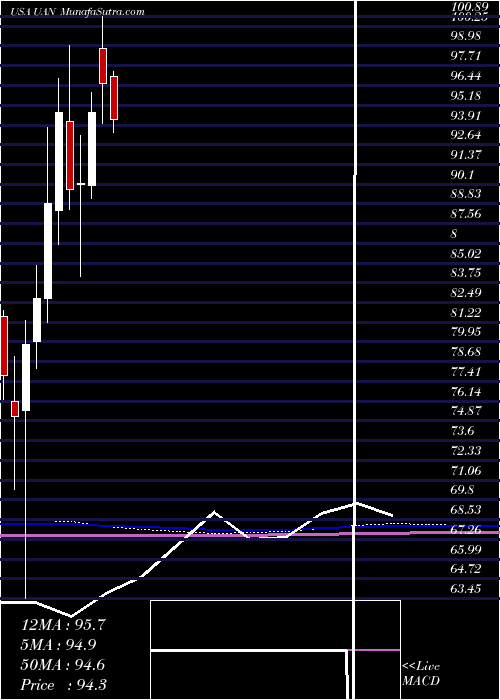Click the tall white candlestick spanning 82.49 to 88.83
This screenshot has width=500, height=700.
[48, 251]
